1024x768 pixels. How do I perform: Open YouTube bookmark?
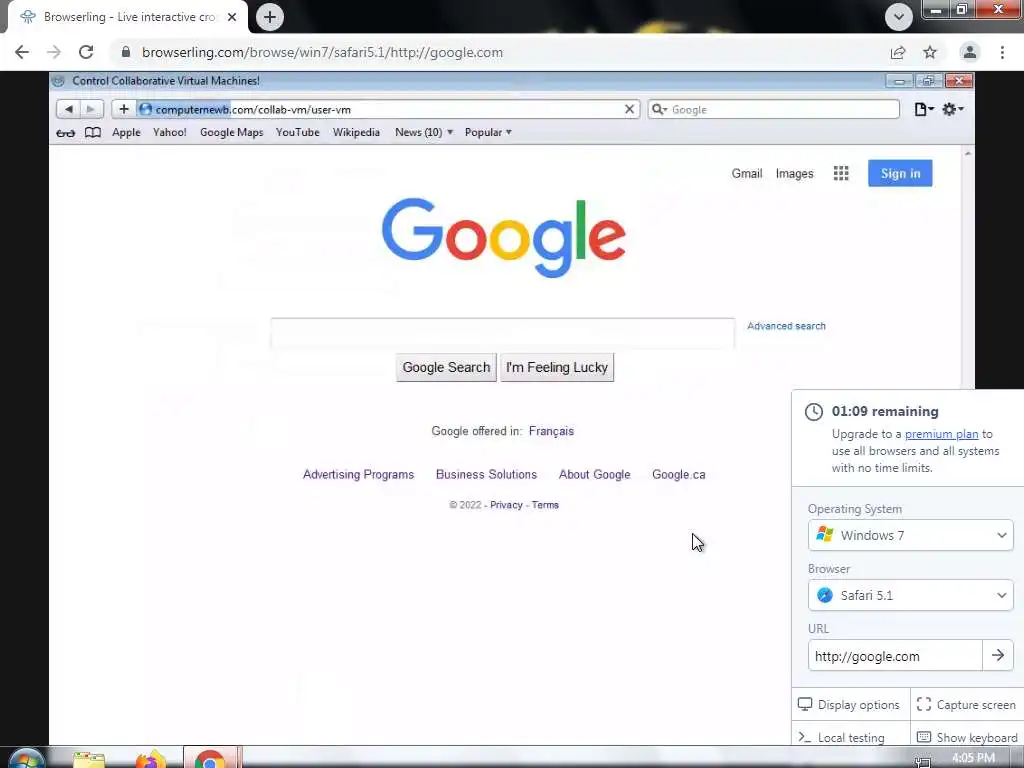(x=298, y=133)
